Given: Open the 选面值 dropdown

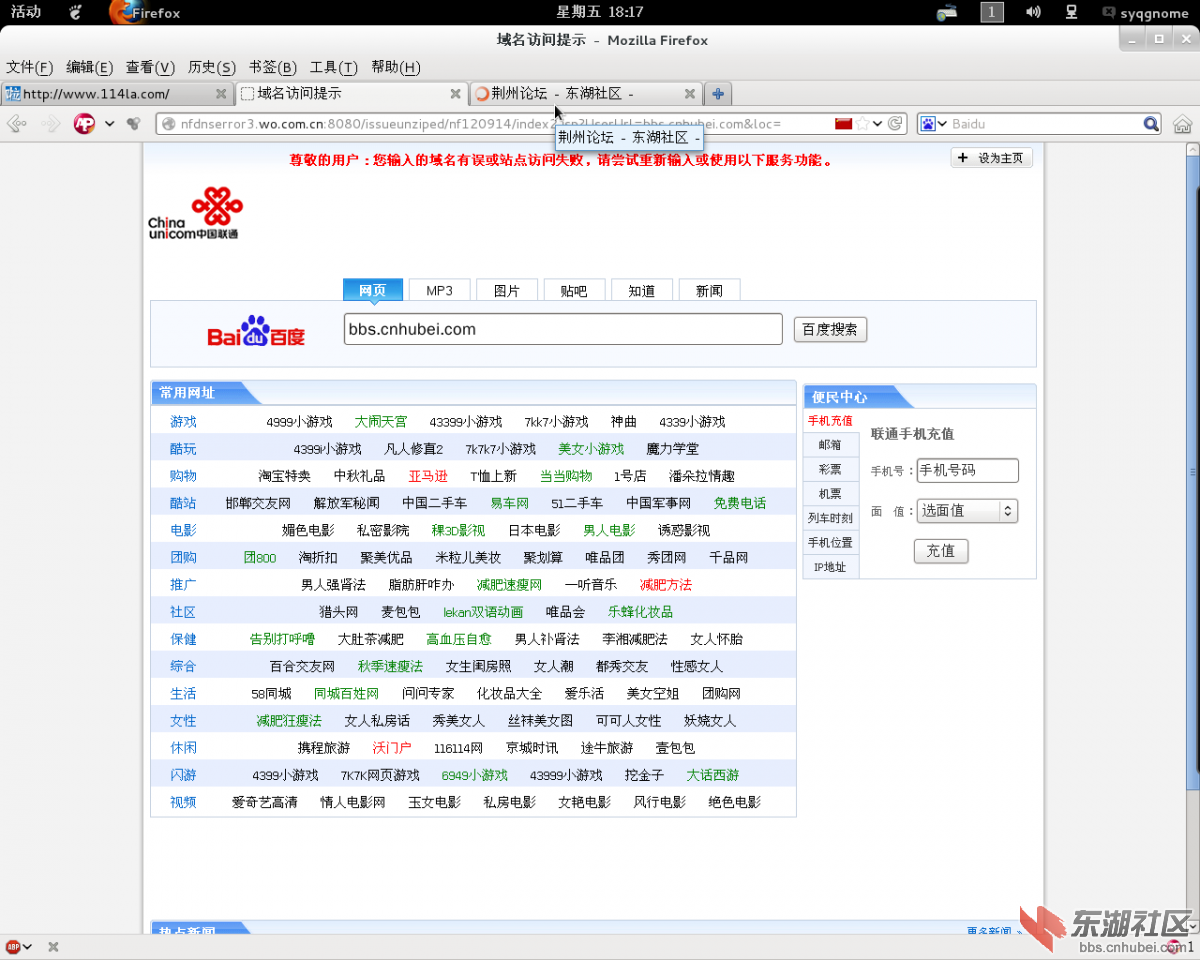Looking at the screenshot, I should [x=967, y=510].
